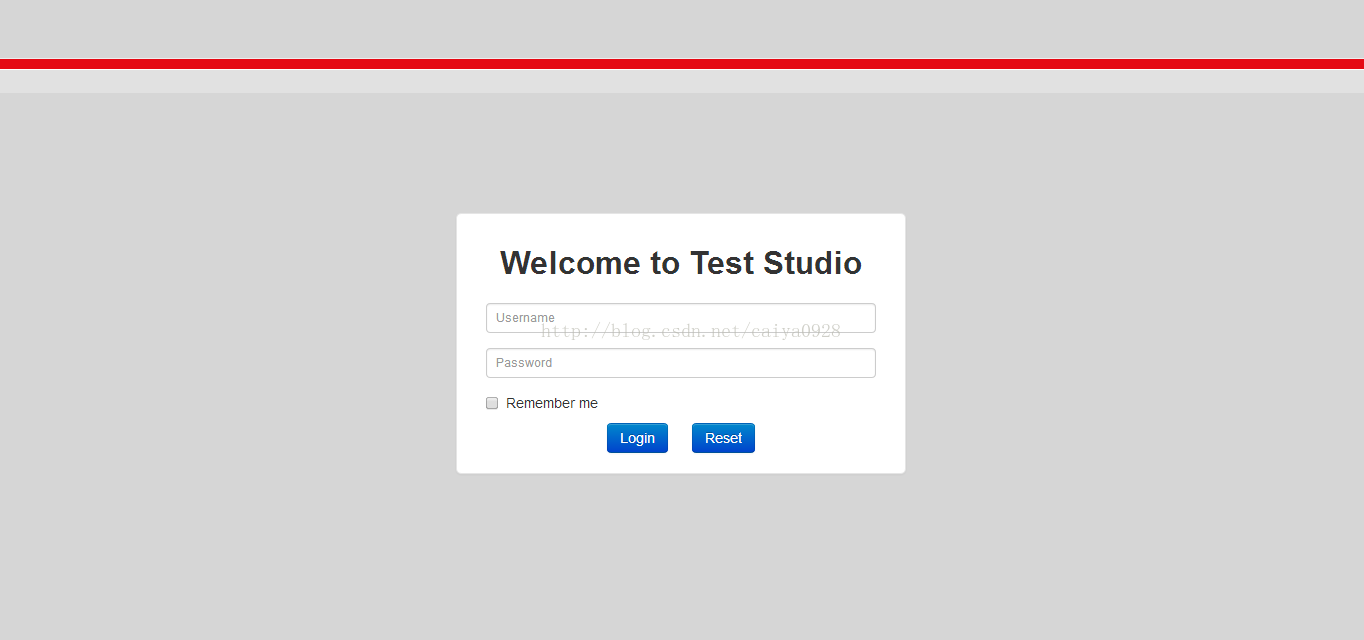The width and height of the screenshot is (1364, 640).
Task: Click the Reset button
Action: tap(723, 438)
